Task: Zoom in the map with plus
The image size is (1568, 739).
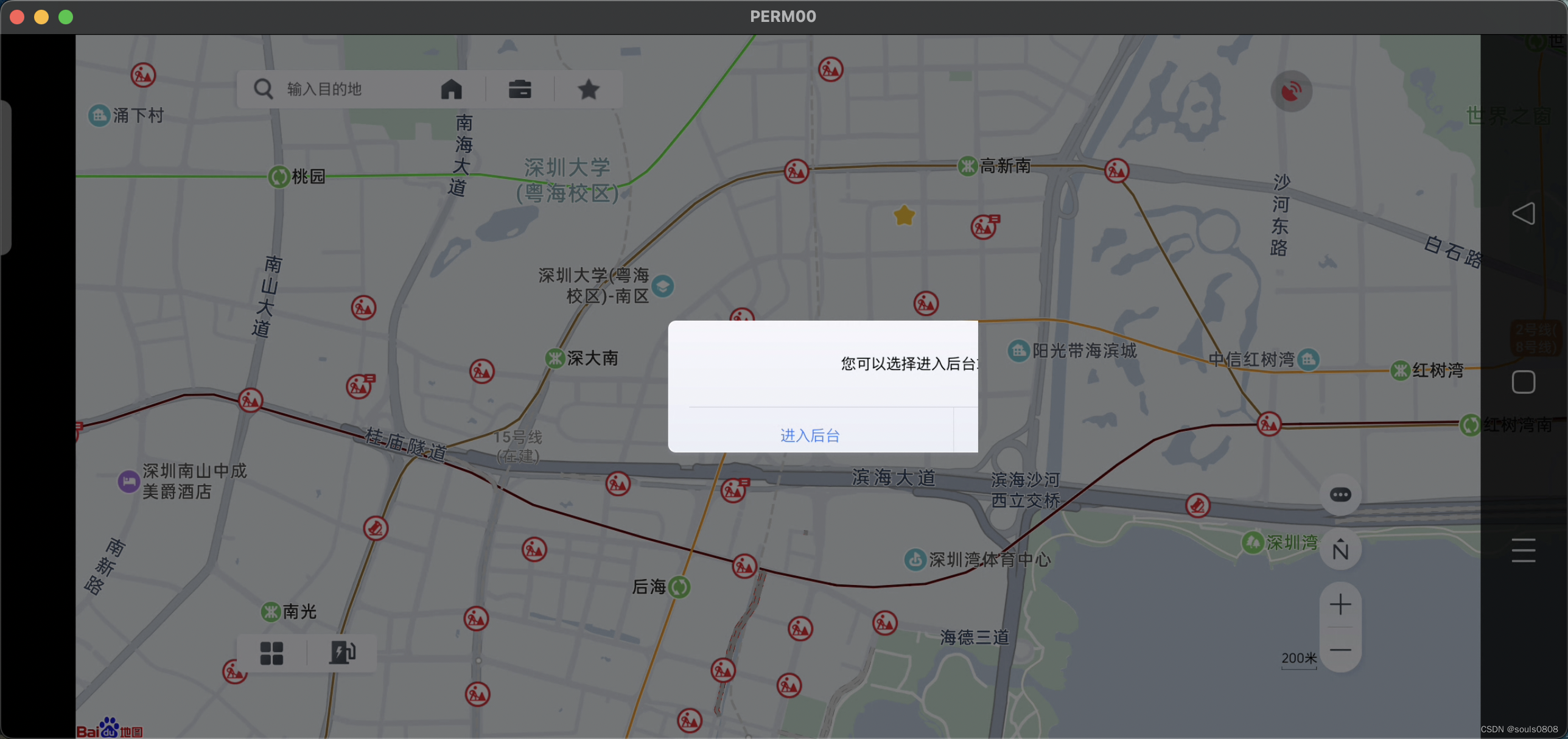Action: coord(1340,604)
